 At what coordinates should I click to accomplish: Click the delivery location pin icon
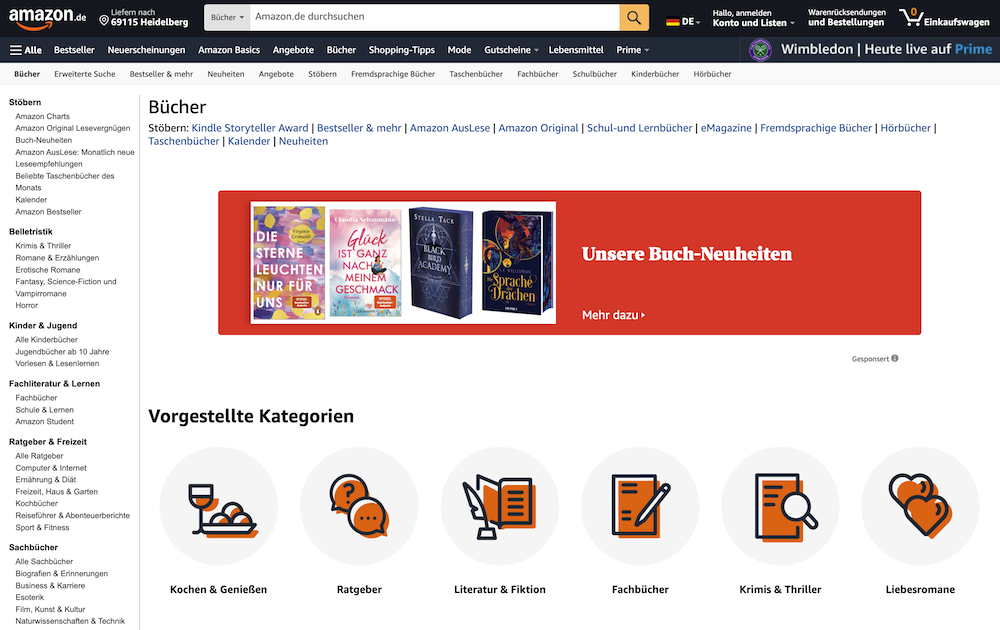pos(104,21)
